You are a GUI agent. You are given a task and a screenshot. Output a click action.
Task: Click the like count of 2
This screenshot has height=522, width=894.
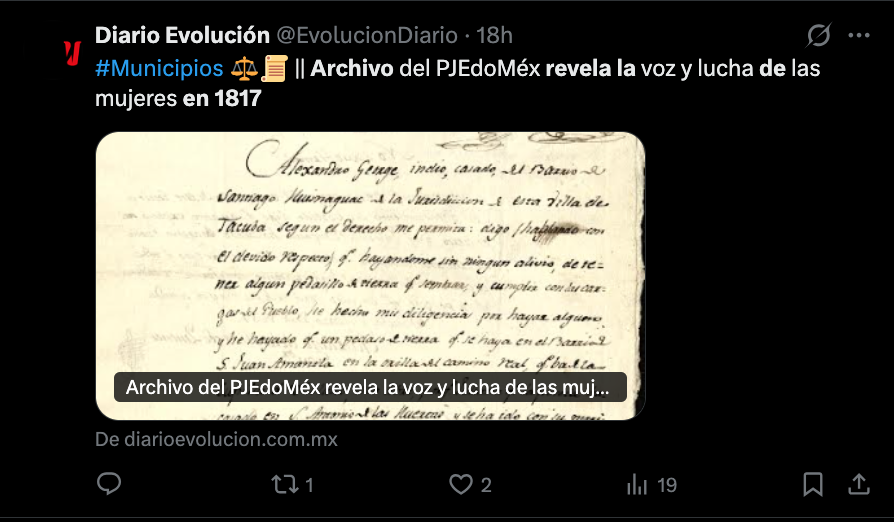pos(486,485)
